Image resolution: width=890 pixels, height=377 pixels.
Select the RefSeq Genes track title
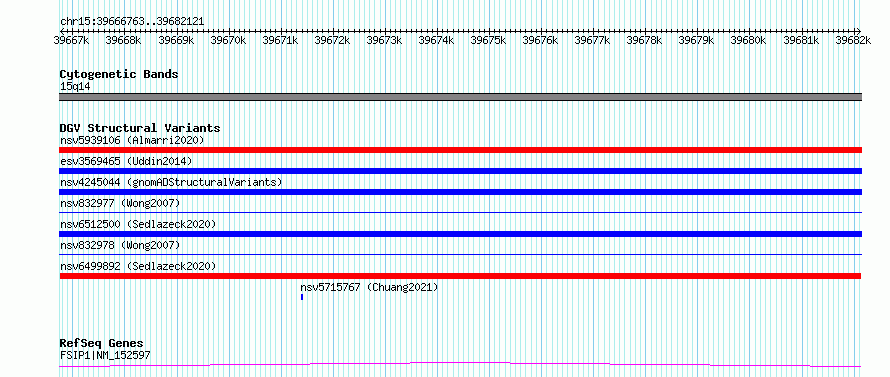pos(102,344)
